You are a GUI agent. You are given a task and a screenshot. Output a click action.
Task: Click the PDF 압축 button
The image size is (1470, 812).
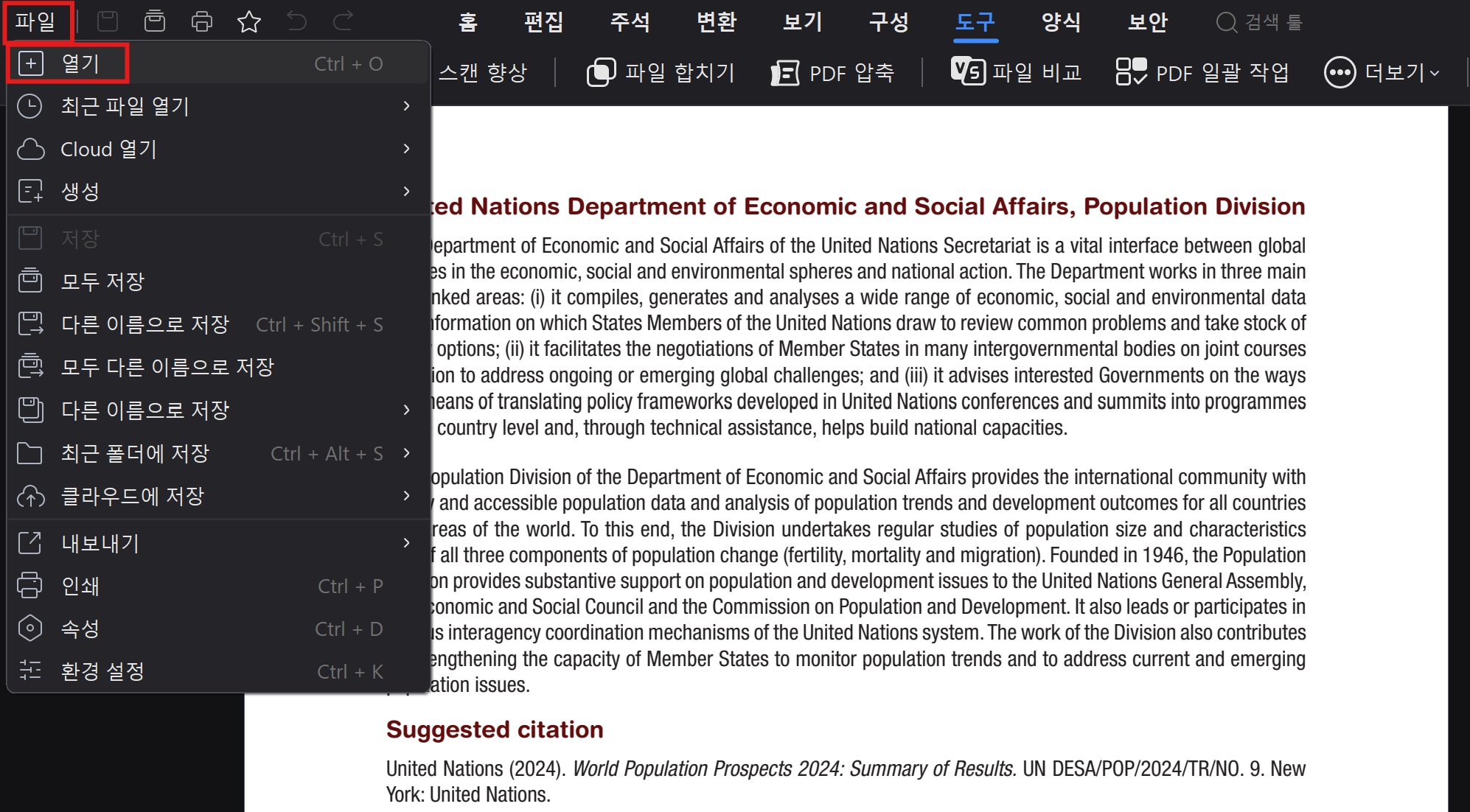tap(832, 73)
